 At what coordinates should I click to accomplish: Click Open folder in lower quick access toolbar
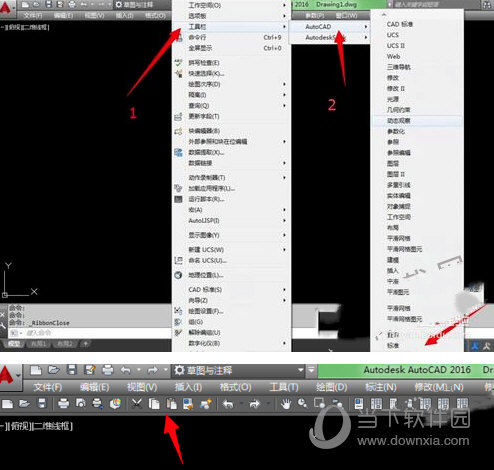(x=53, y=370)
